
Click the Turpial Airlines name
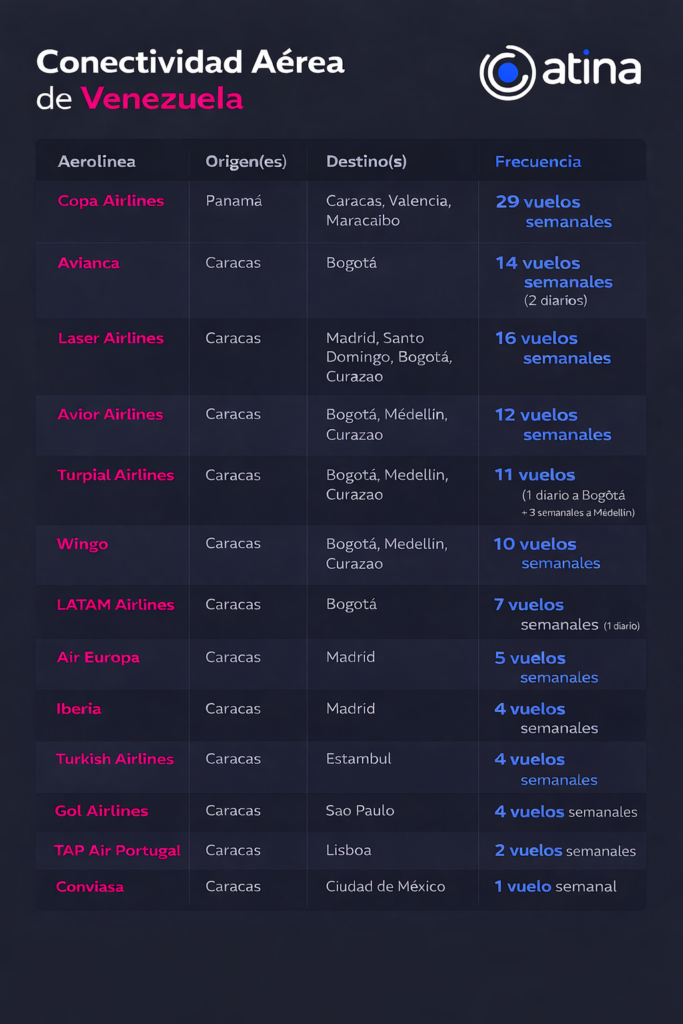(116, 475)
